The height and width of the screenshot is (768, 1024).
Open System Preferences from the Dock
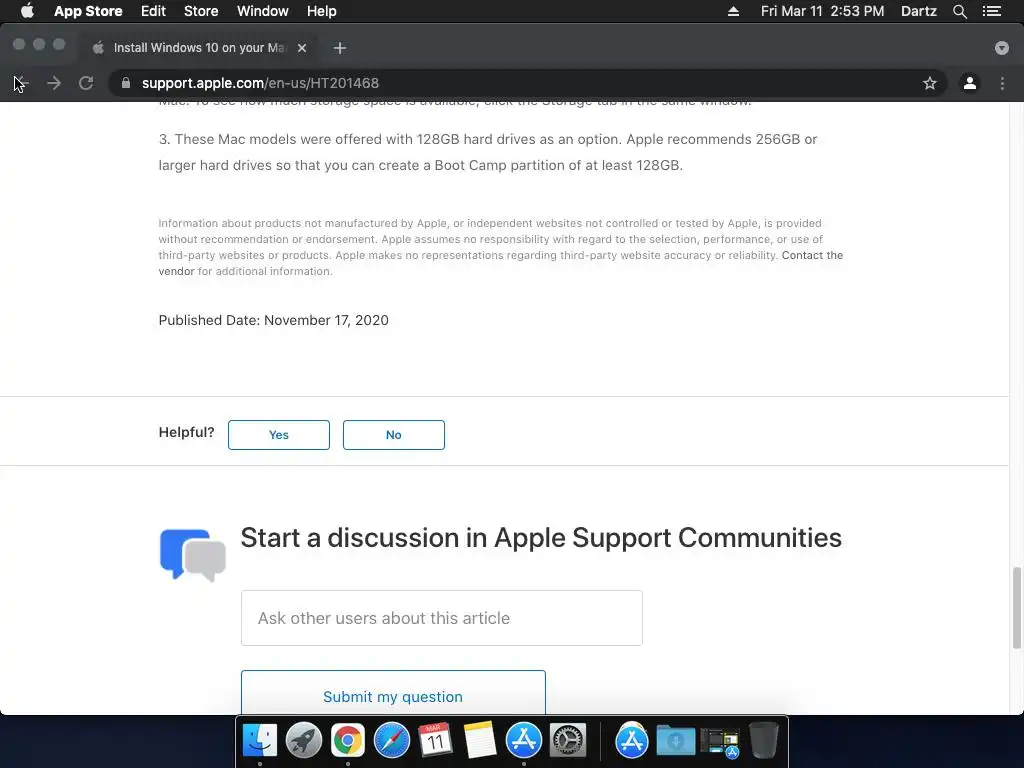click(568, 741)
